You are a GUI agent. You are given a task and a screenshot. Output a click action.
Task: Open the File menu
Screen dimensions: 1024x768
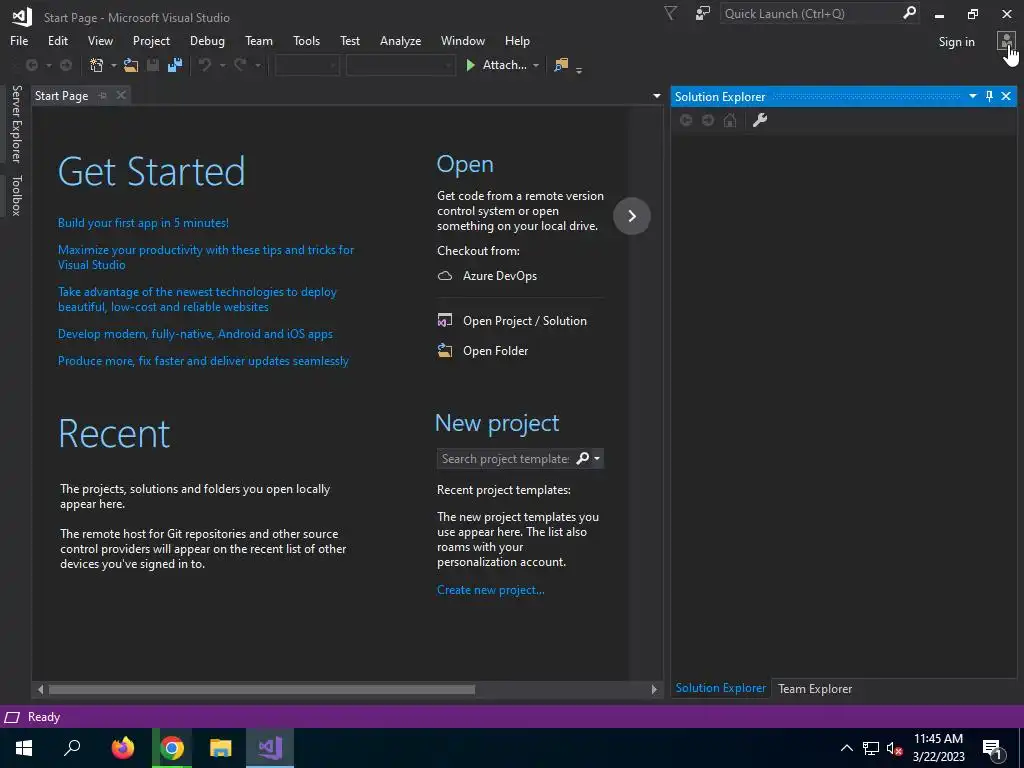[x=19, y=40]
